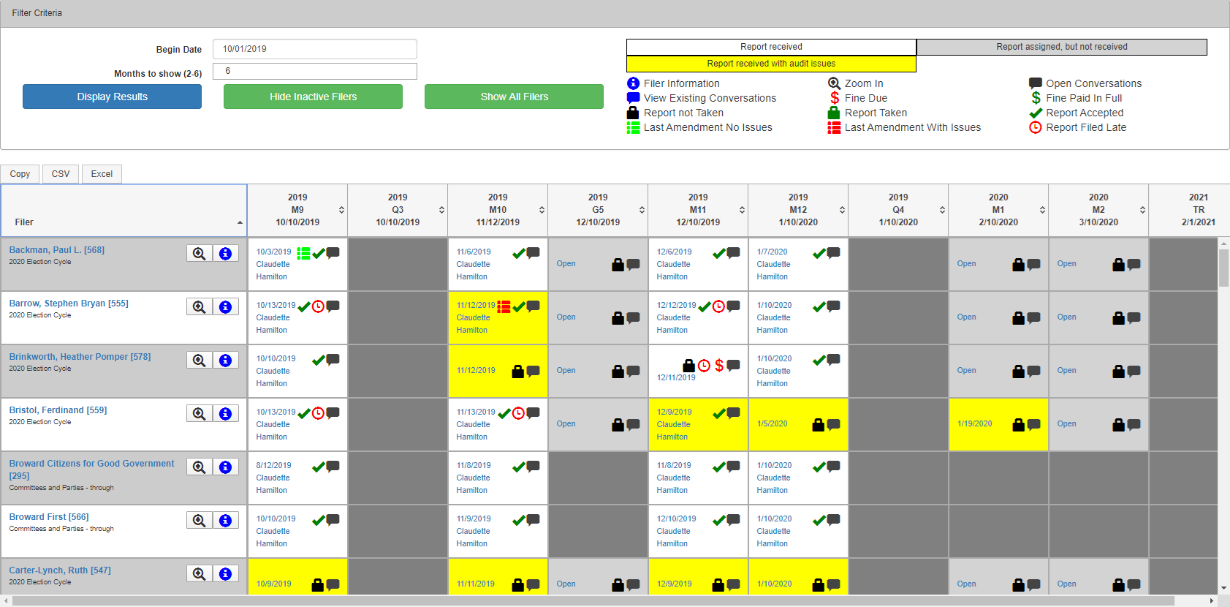This screenshot has height=607, width=1230.
Task: Open 10/3/2019 report for Backman M9
Action: coord(274,252)
